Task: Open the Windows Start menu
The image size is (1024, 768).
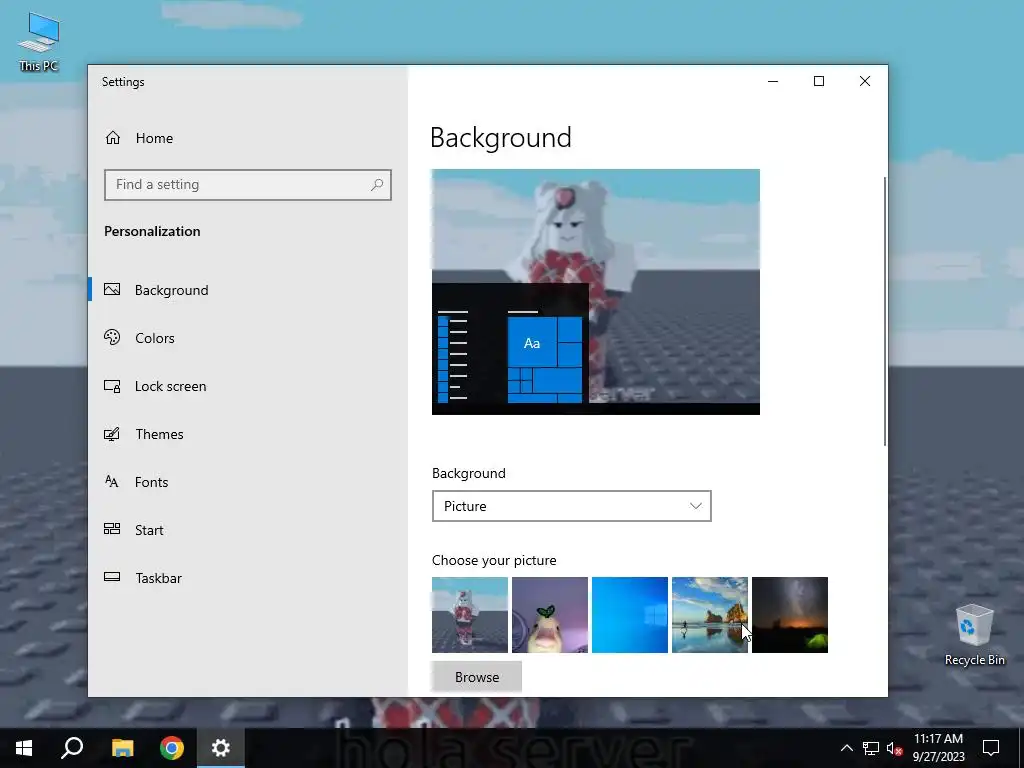Action: (x=24, y=748)
